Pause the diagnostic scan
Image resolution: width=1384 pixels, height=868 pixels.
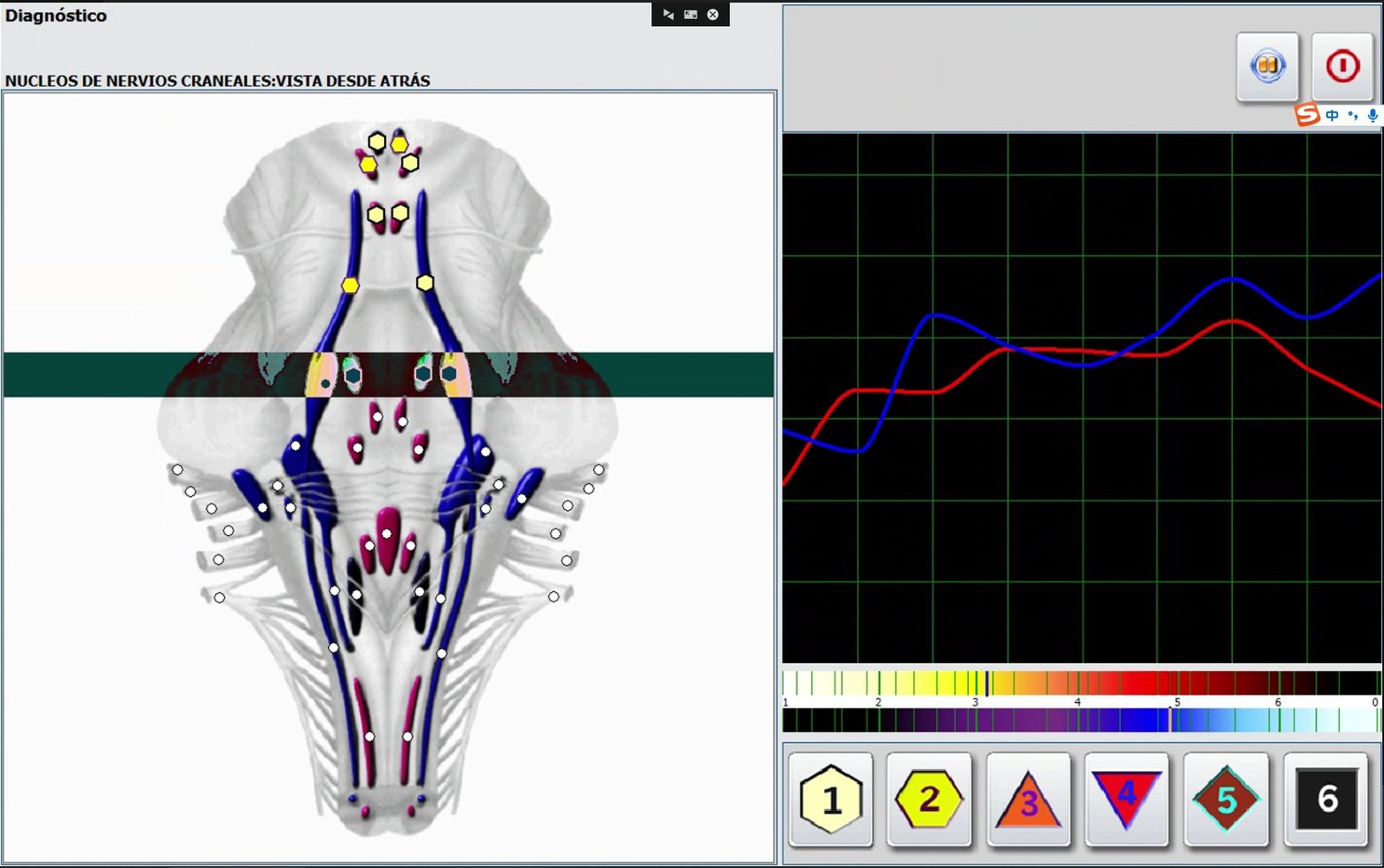pos(1267,67)
